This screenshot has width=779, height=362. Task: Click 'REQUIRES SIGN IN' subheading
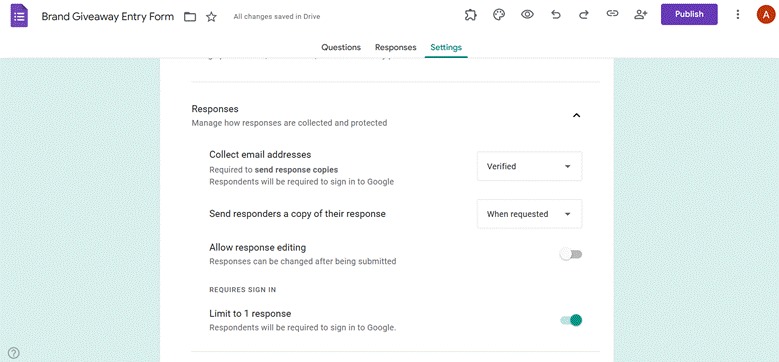coord(242,290)
